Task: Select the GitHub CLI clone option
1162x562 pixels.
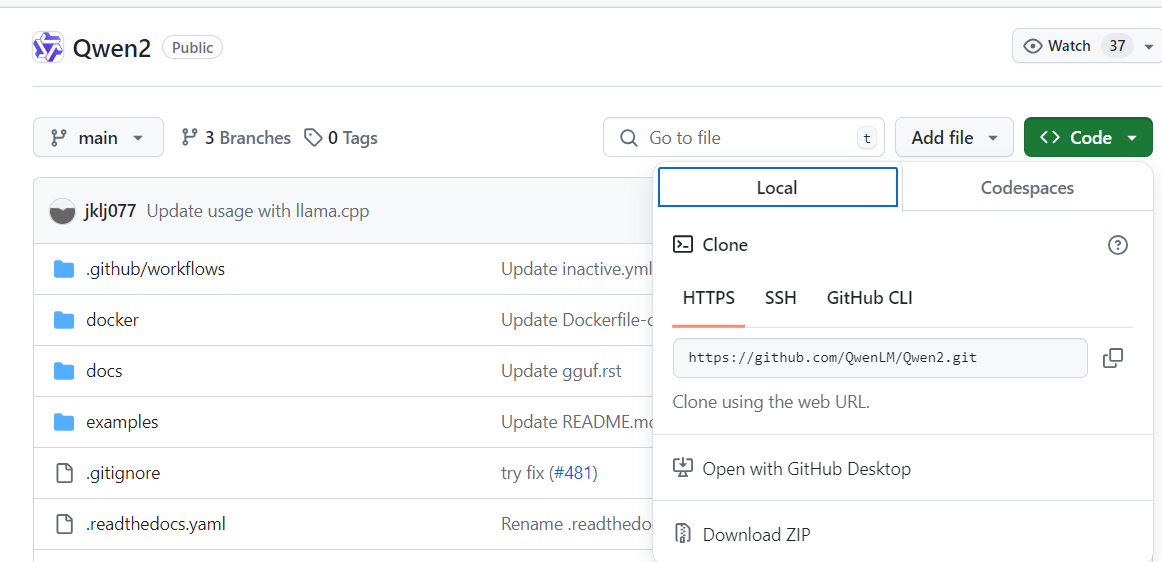Action: (x=869, y=298)
